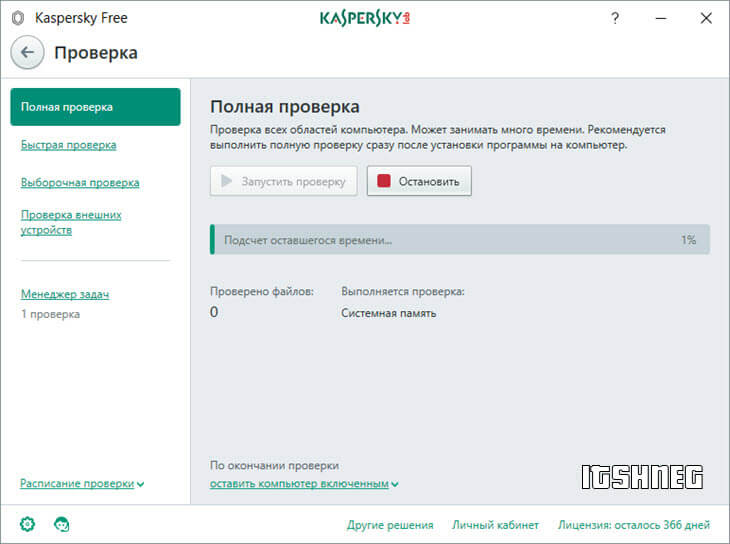Open settings via the gear icon
The height and width of the screenshot is (544, 730).
coord(27,524)
